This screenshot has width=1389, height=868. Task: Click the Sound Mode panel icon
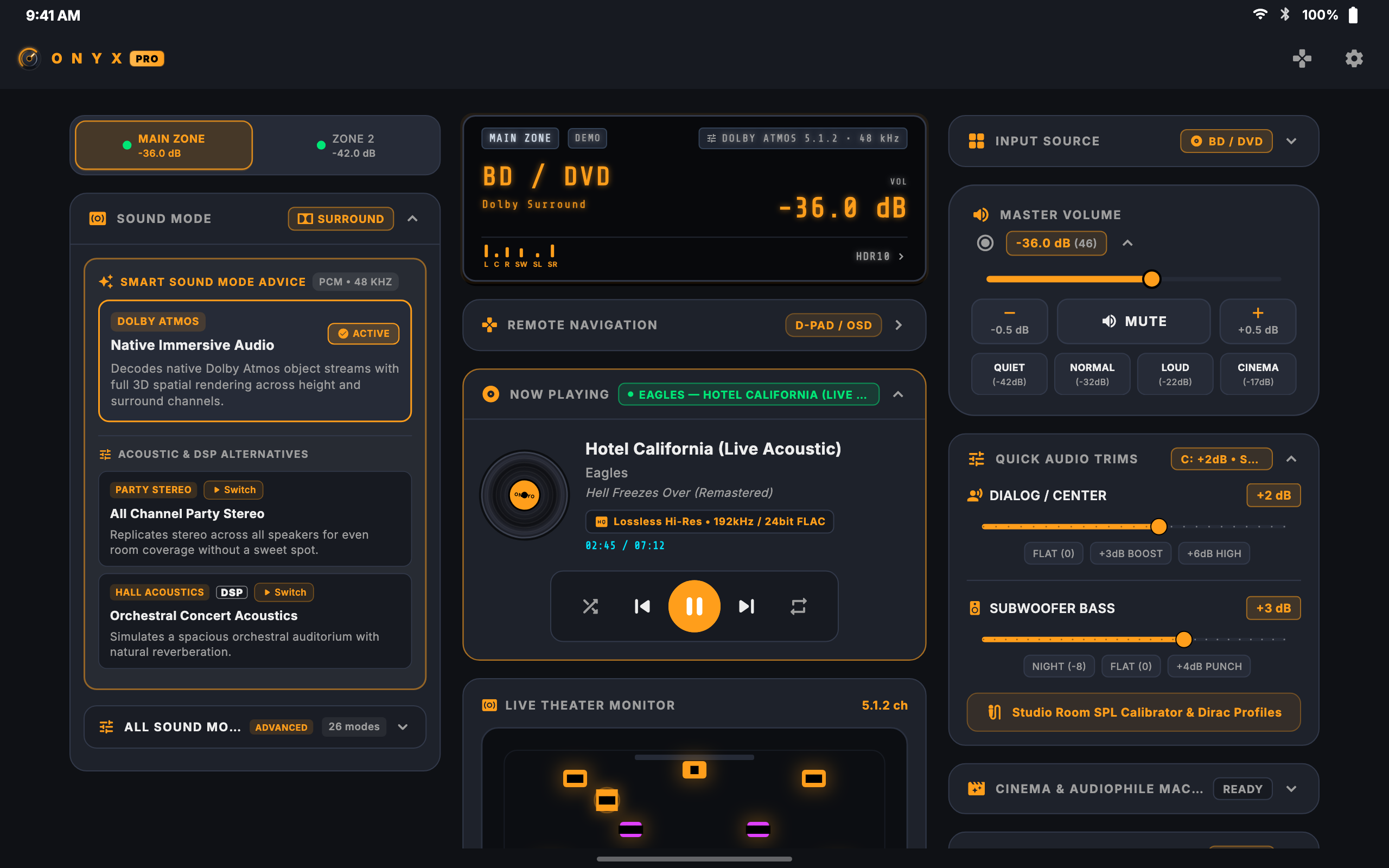[98, 219]
